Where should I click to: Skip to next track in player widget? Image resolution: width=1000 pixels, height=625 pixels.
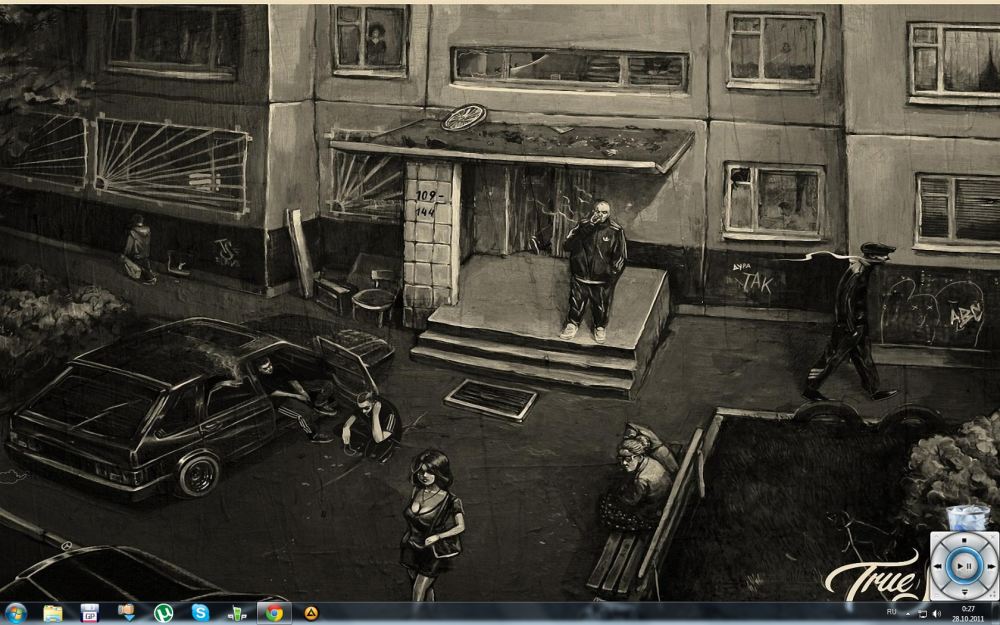990,566
